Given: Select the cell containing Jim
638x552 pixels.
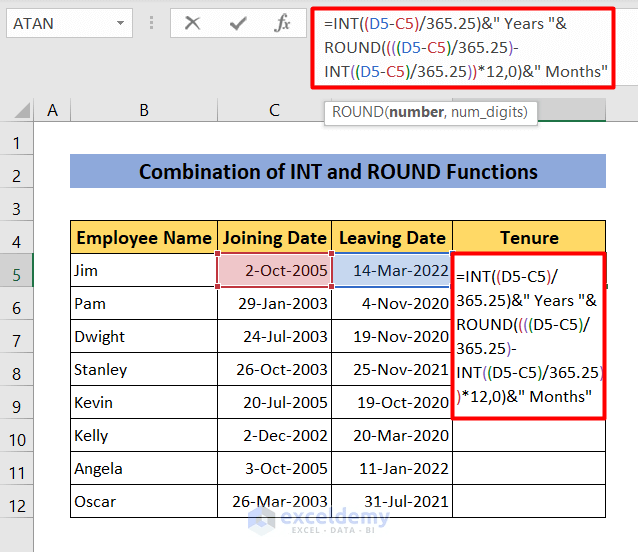Looking at the screenshot, I should [x=144, y=271].
